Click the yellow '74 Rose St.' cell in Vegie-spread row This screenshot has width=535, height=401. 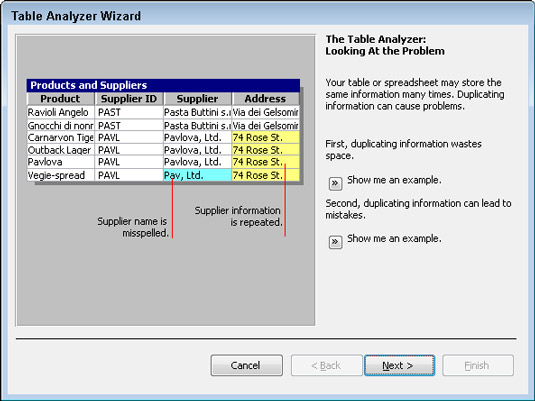(265, 175)
